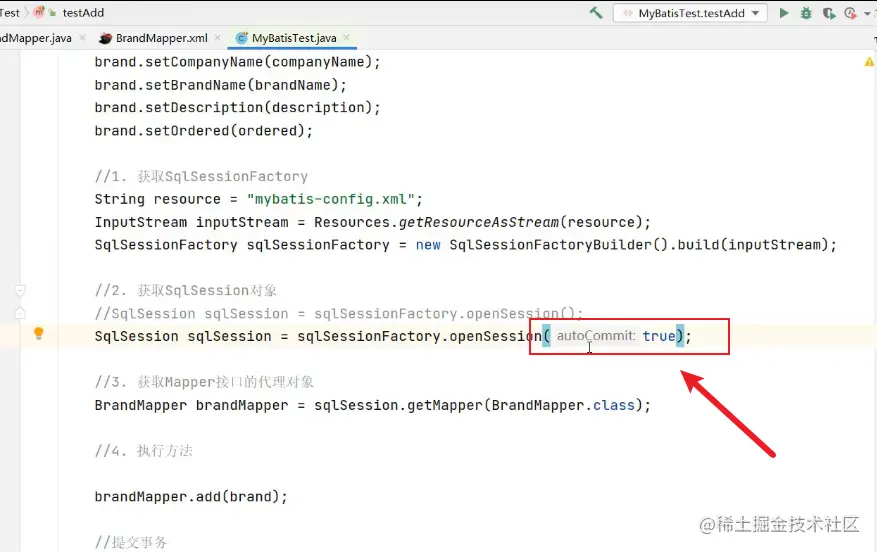The width and height of the screenshot is (877, 552).
Task: Open the MyBatisTest.testAdd run configuration dropdown
Action: [x=690, y=13]
